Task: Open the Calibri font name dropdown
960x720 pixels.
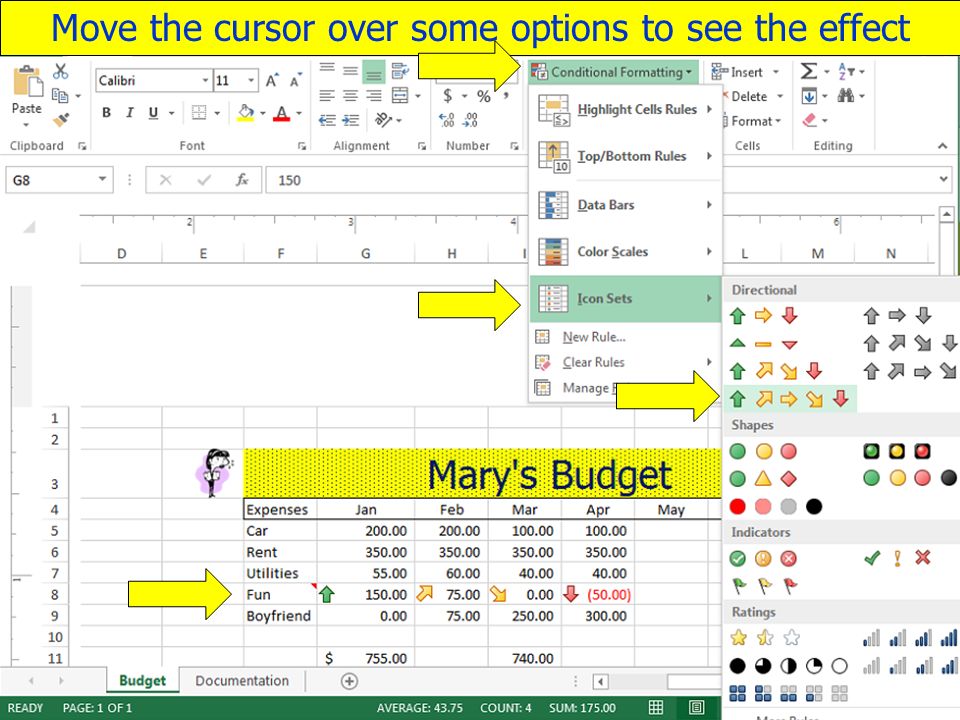Action: click(x=204, y=80)
